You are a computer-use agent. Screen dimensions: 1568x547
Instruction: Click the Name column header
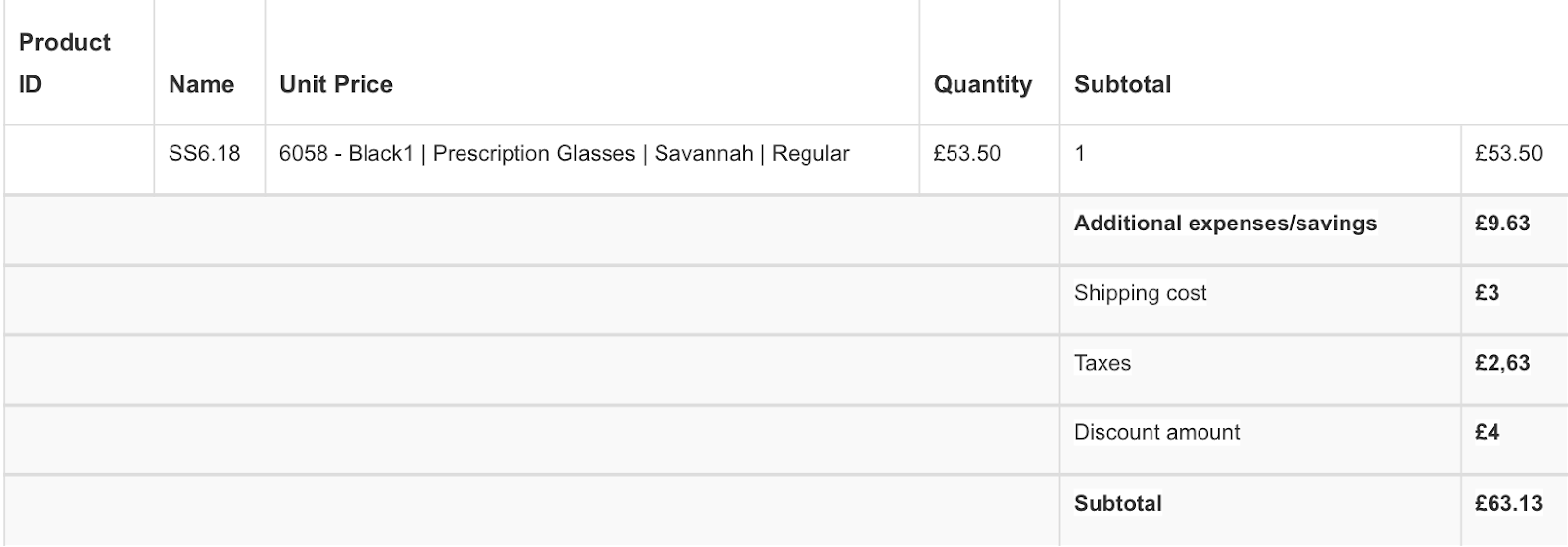tap(201, 85)
